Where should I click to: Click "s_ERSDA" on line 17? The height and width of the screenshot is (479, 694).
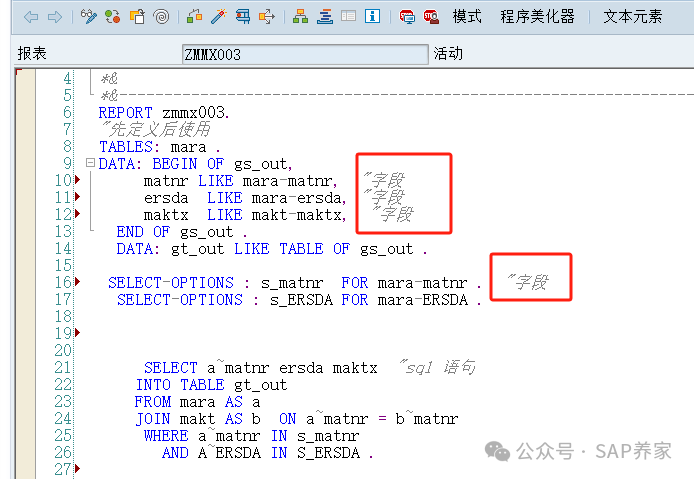pos(301,300)
